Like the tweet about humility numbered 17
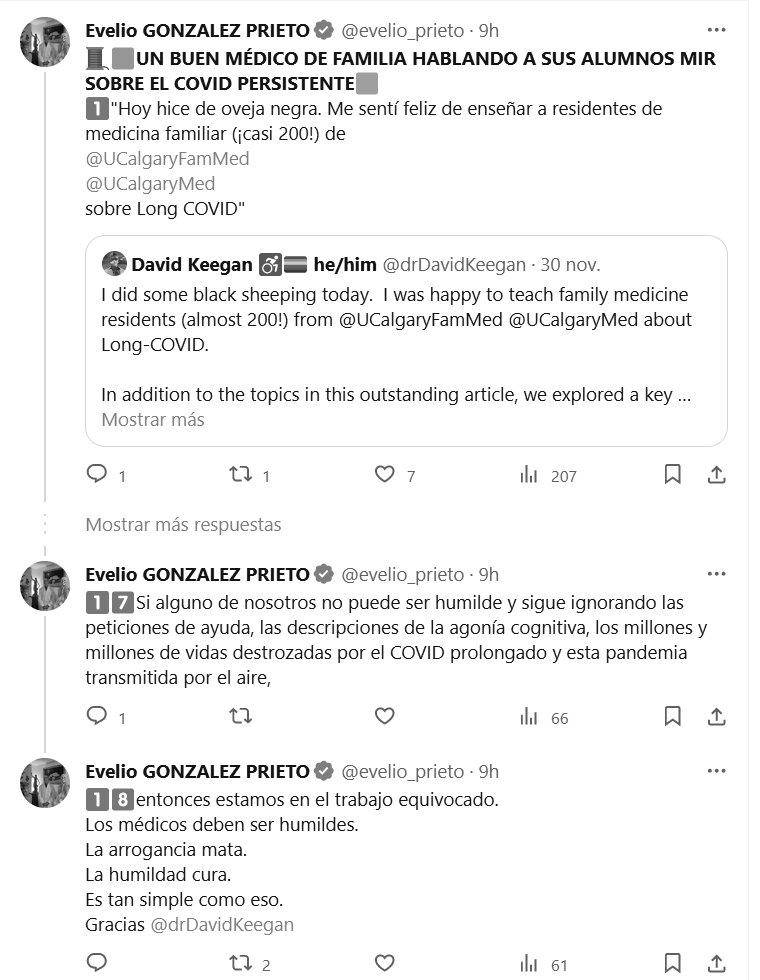The image size is (760, 980). 385,716
